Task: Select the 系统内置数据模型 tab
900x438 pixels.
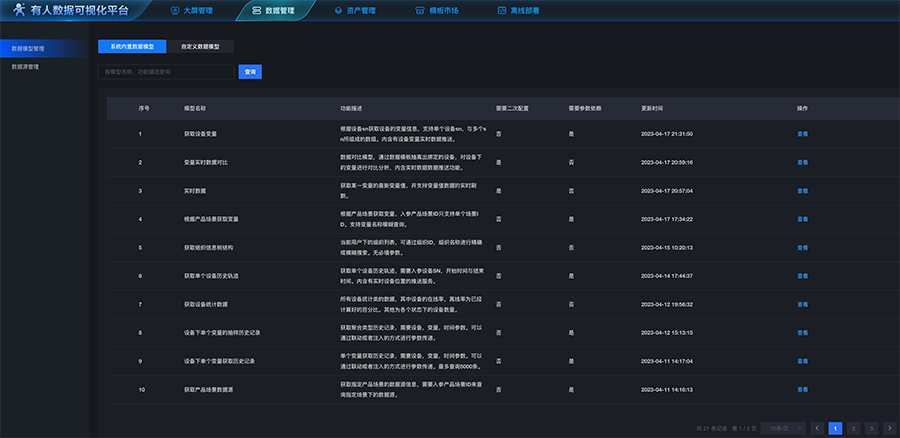Action: [x=132, y=46]
